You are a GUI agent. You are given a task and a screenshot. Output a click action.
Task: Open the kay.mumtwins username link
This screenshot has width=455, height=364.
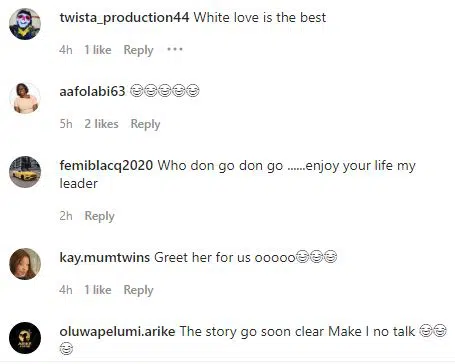click(x=105, y=257)
